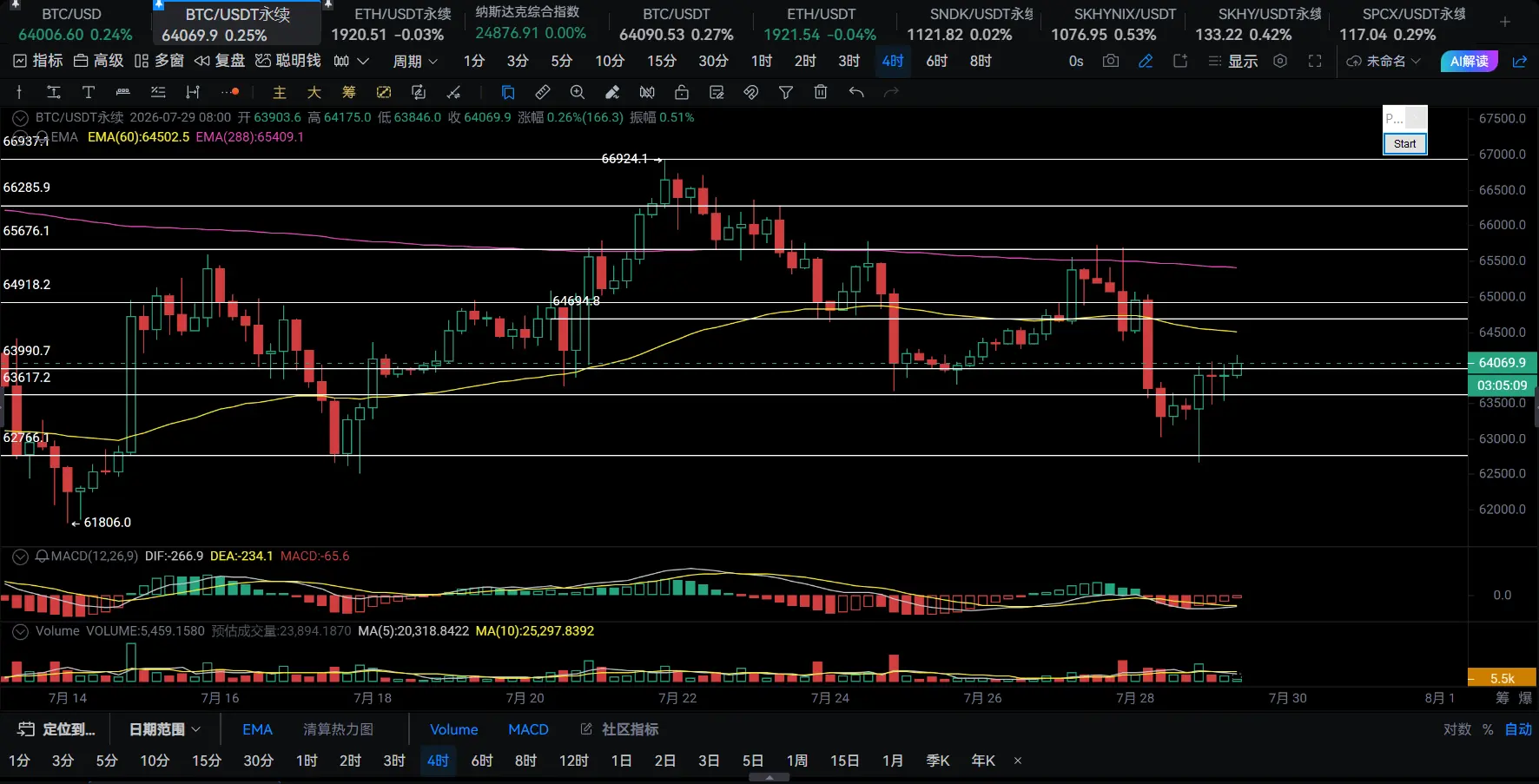
Task: Expand the 日期范围 date range dropdown
Action: click(x=165, y=729)
